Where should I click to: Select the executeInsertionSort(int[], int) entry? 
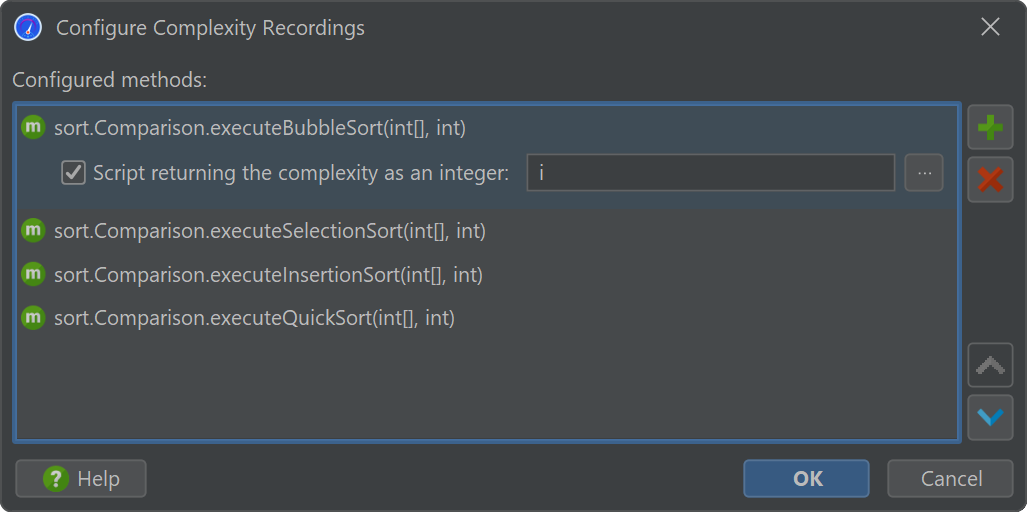pos(487,274)
